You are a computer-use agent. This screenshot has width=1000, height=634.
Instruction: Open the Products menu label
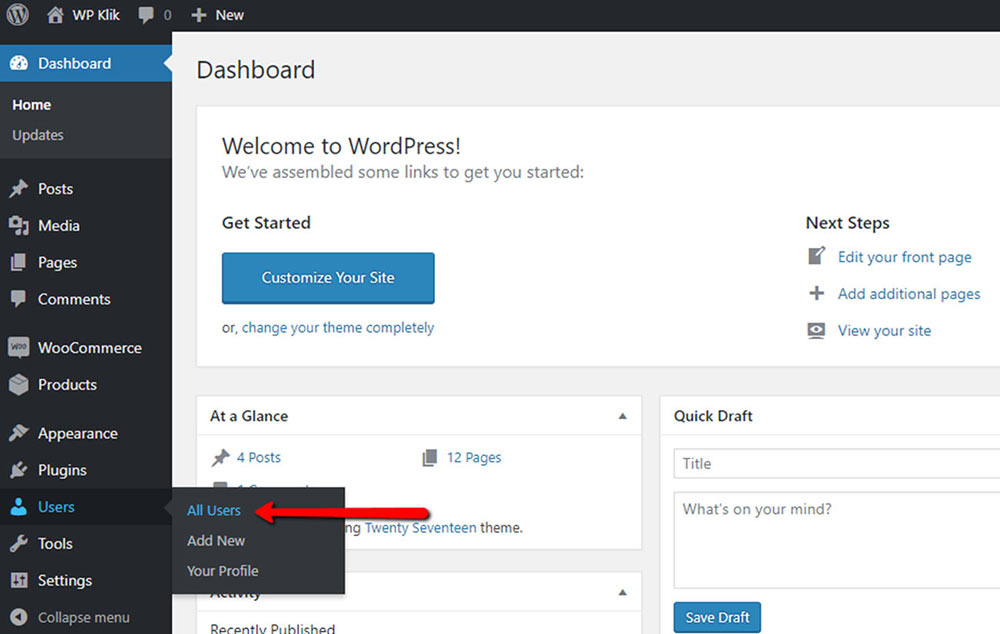[x=68, y=385]
